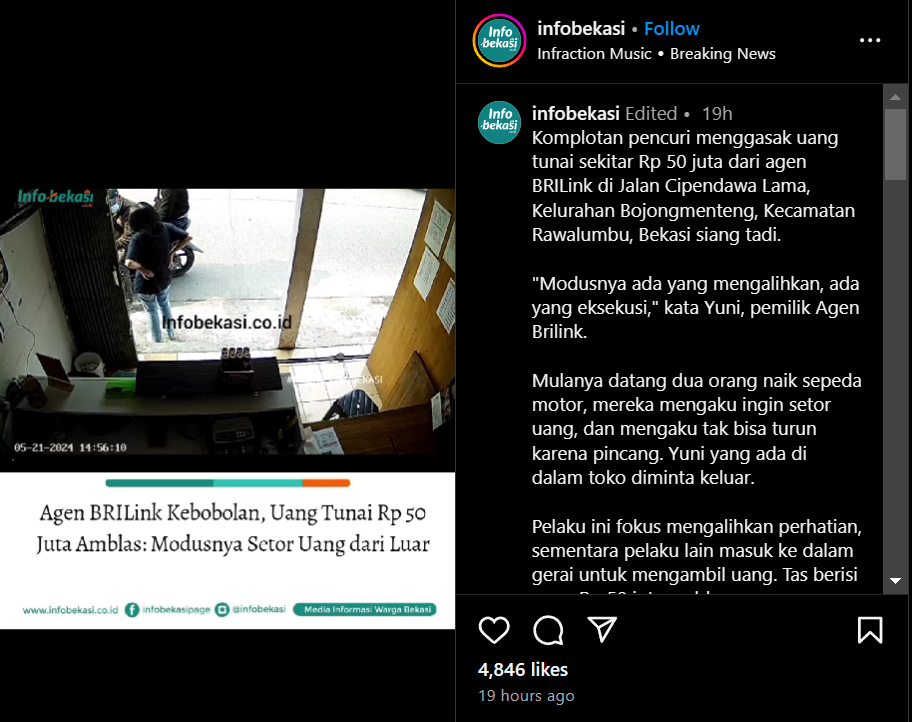The width and height of the screenshot is (912, 722).
Task: Share the post with the paper plane icon
Action: pos(602,629)
